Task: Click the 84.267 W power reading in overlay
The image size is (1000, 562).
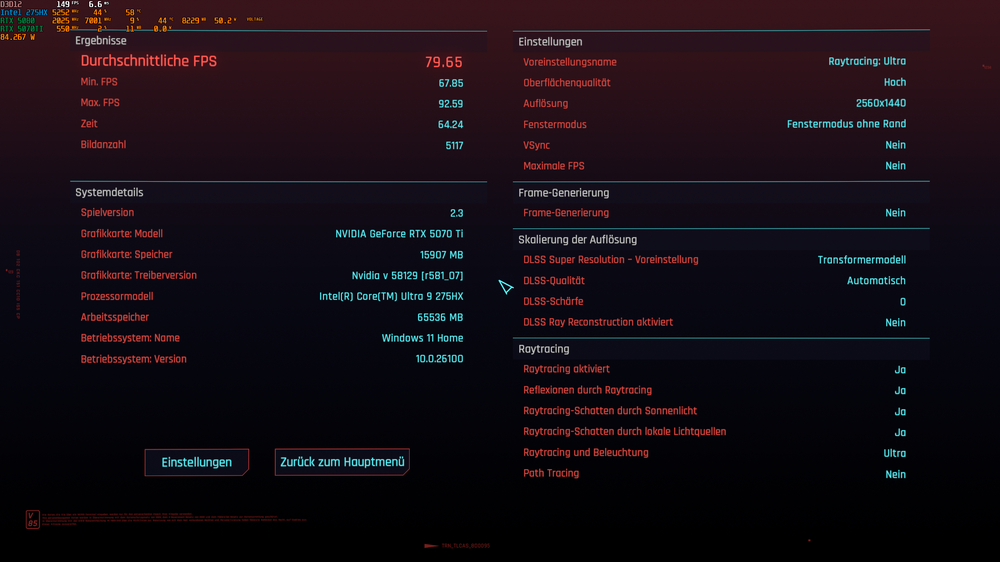Action: click(18, 37)
